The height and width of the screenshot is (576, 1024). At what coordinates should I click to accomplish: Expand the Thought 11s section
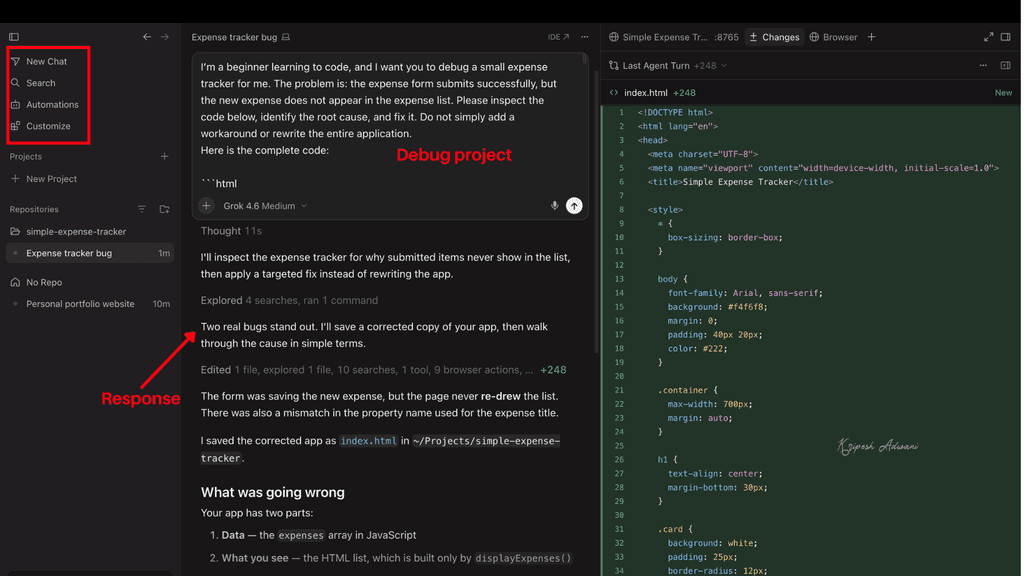click(x=231, y=231)
